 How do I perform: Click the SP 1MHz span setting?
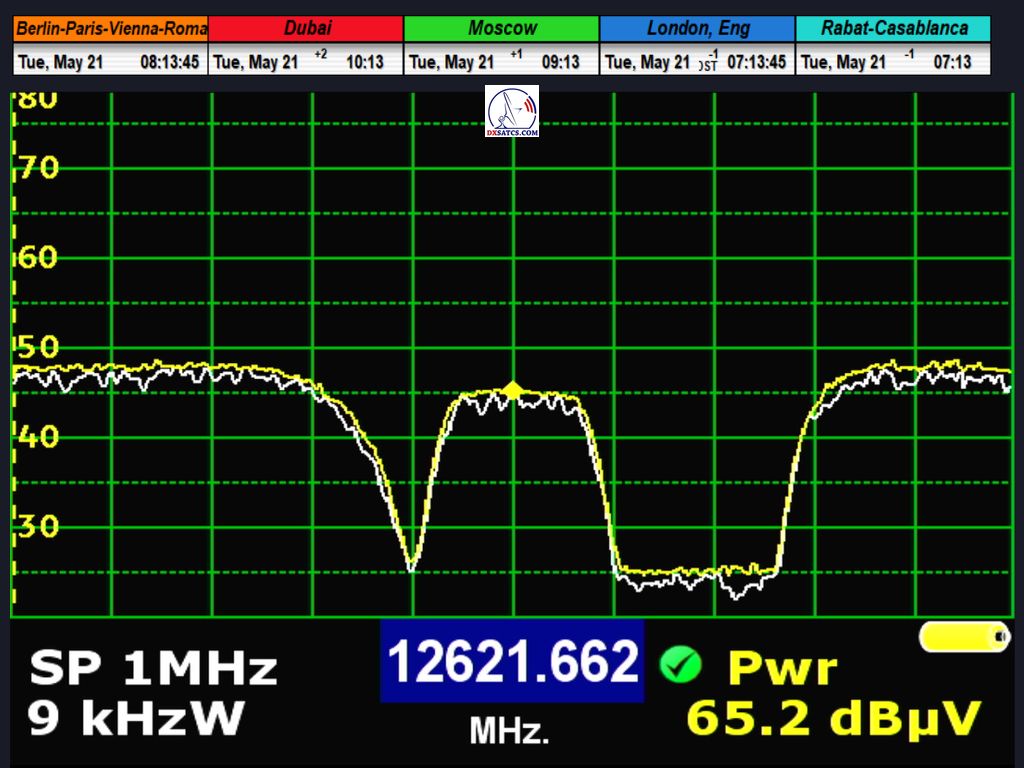pyautogui.click(x=153, y=667)
